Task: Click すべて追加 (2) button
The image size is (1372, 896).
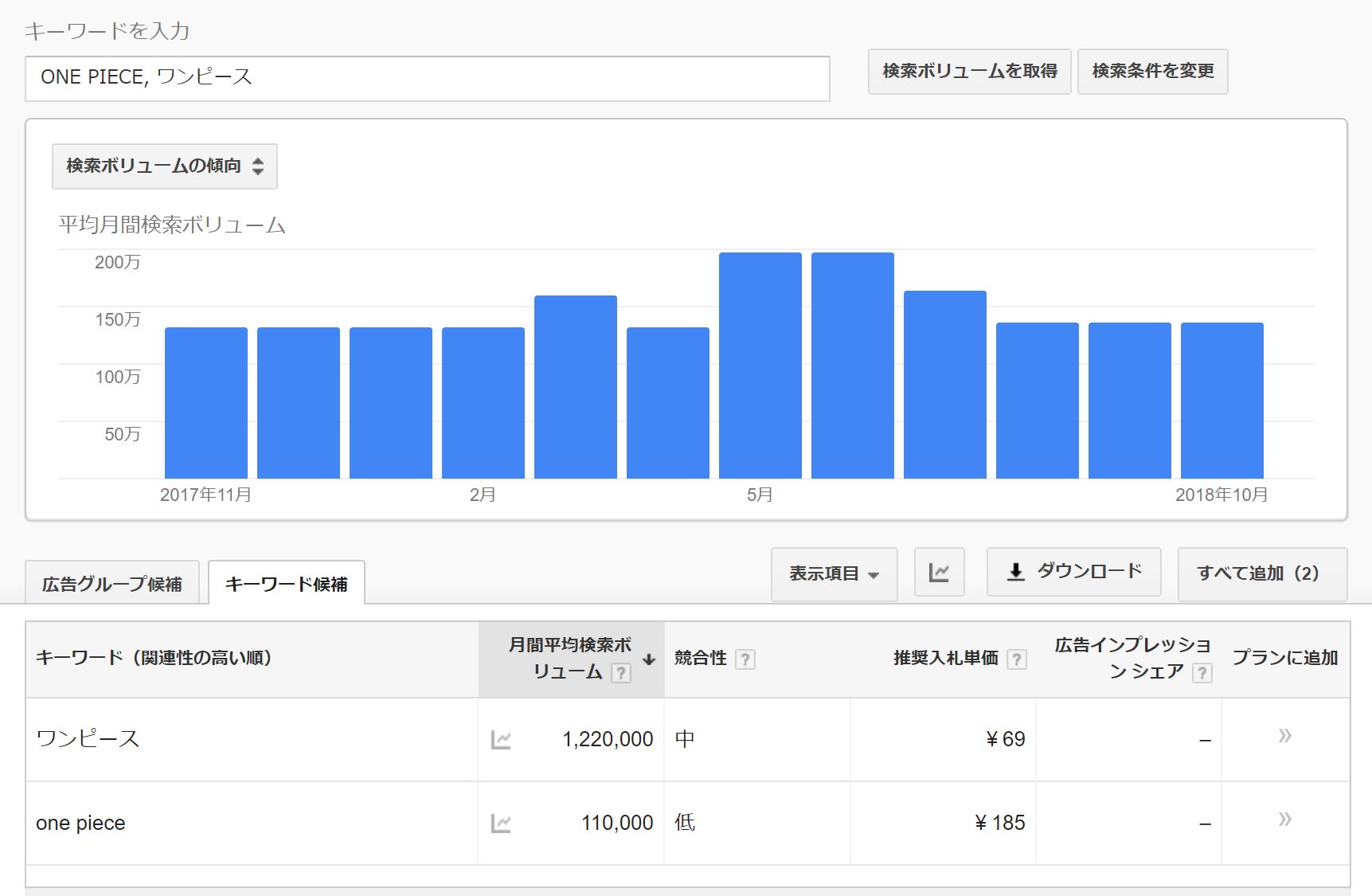Action: [x=1261, y=573]
